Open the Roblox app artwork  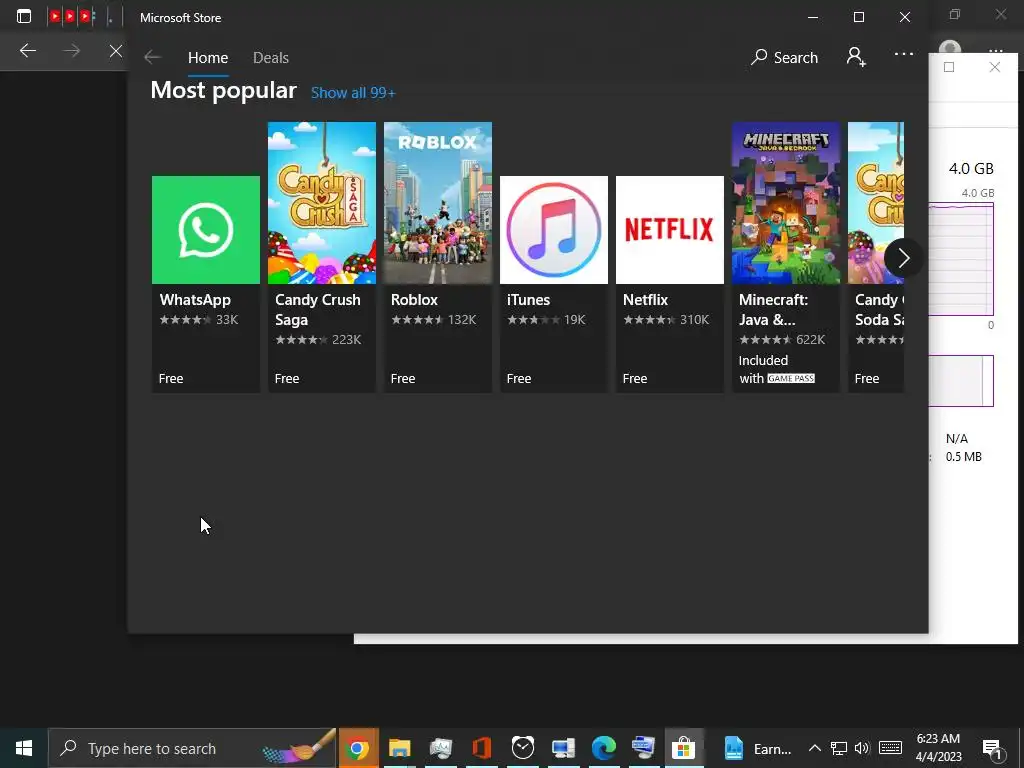click(438, 202)
